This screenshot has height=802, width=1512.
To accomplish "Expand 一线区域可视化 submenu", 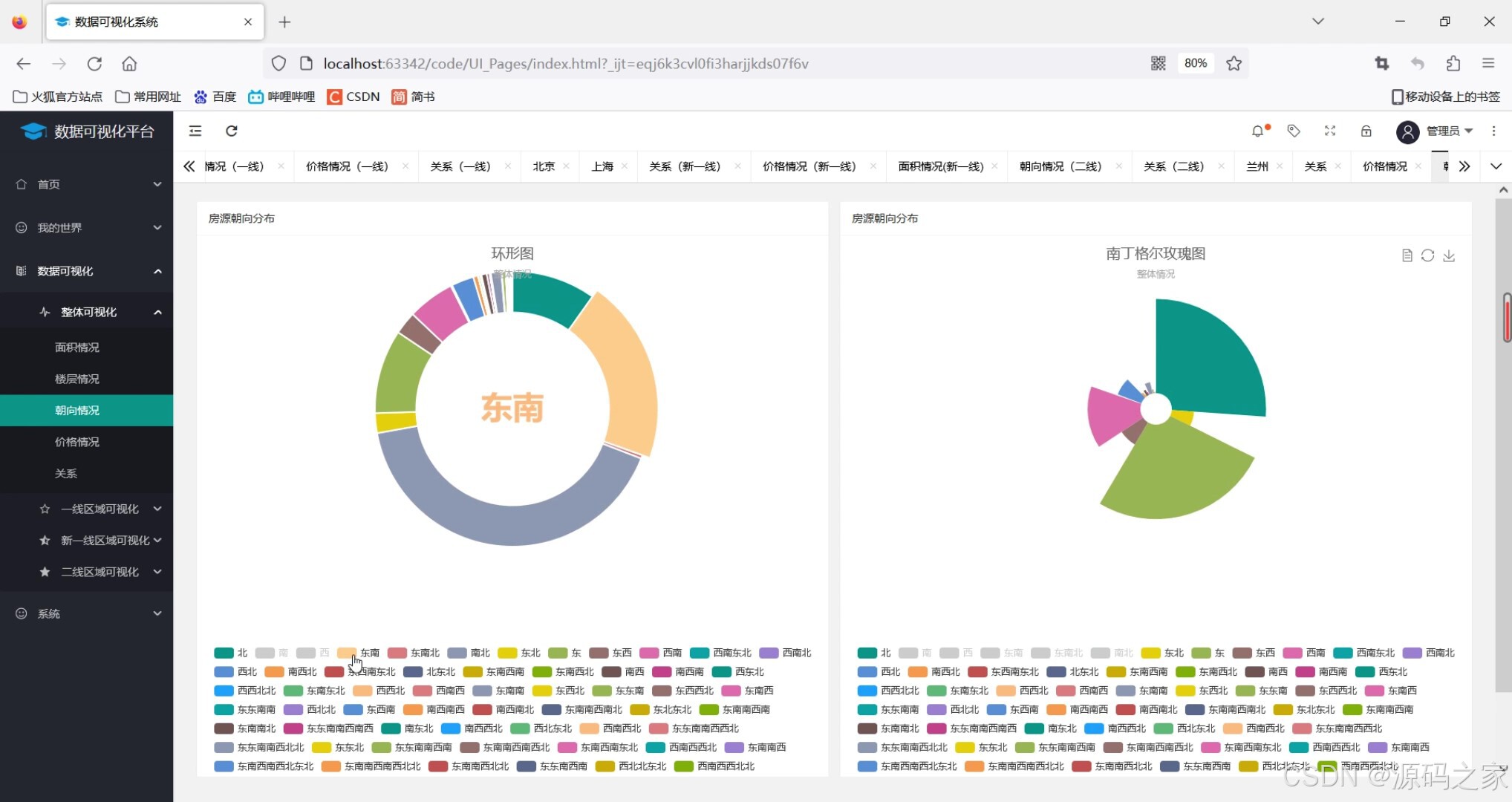I will [100, 509].
